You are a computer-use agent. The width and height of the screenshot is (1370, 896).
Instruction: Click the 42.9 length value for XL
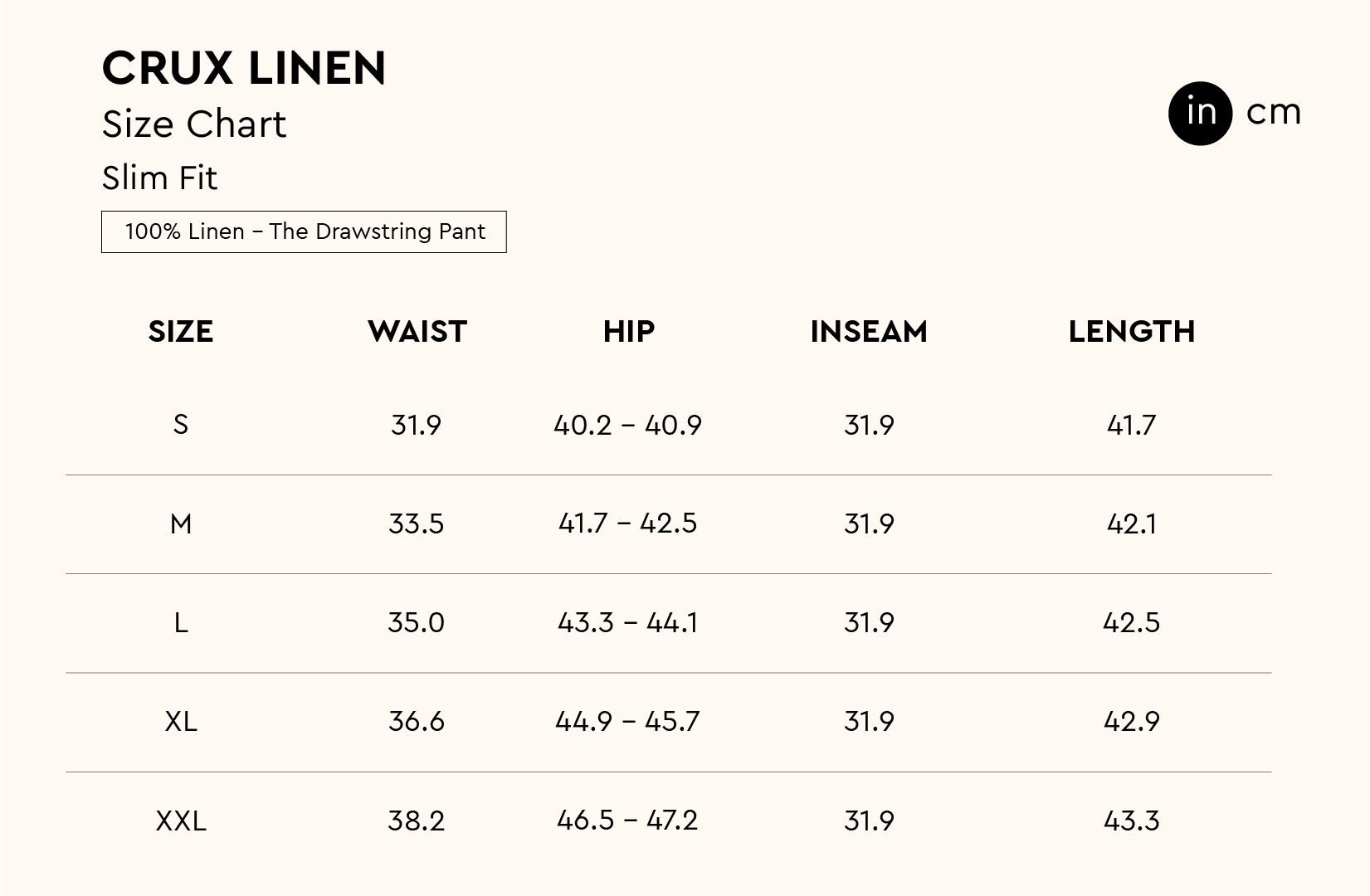pyautogui.click(x=1131, y=721)
